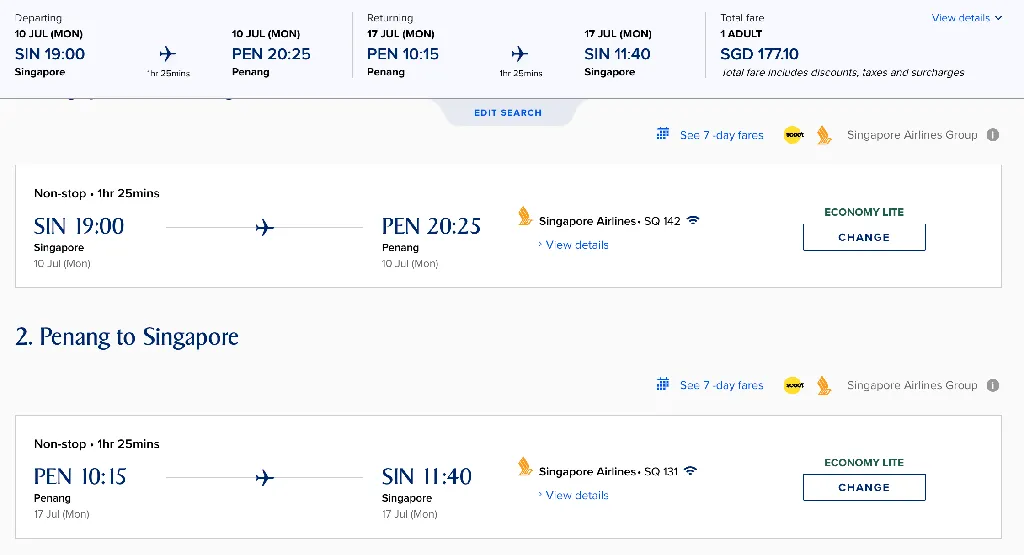Change the SIN to PEN flight selection
The height and width of the screenshot is (555, 1024).
(x=864, y=237)
